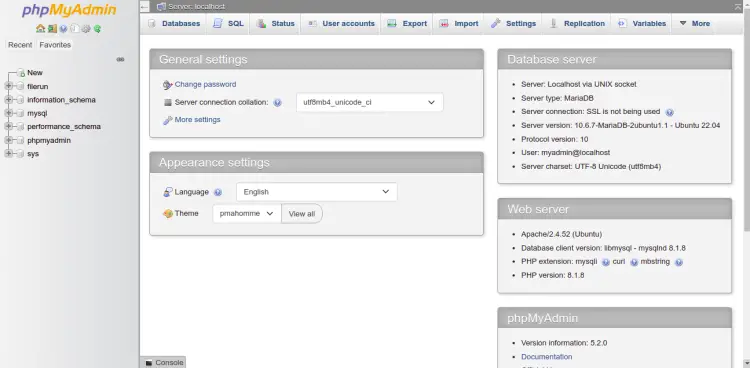Click the Change password key icon
The width and height of the screenshot is (750, 368).
[x=167, y=85]
